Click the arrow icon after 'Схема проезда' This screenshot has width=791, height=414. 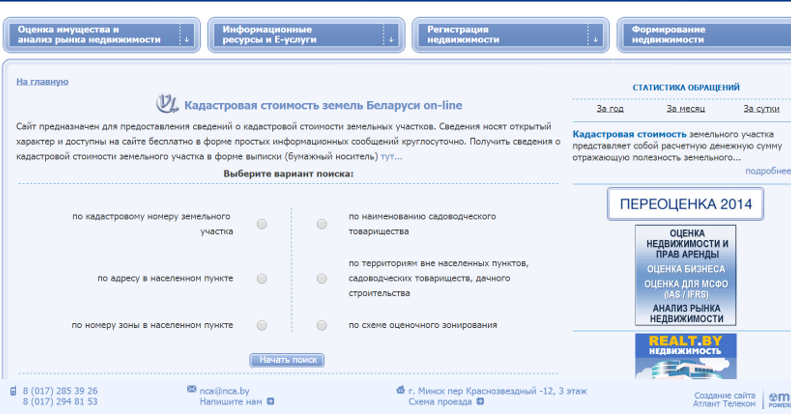click(x=480, y=402)
